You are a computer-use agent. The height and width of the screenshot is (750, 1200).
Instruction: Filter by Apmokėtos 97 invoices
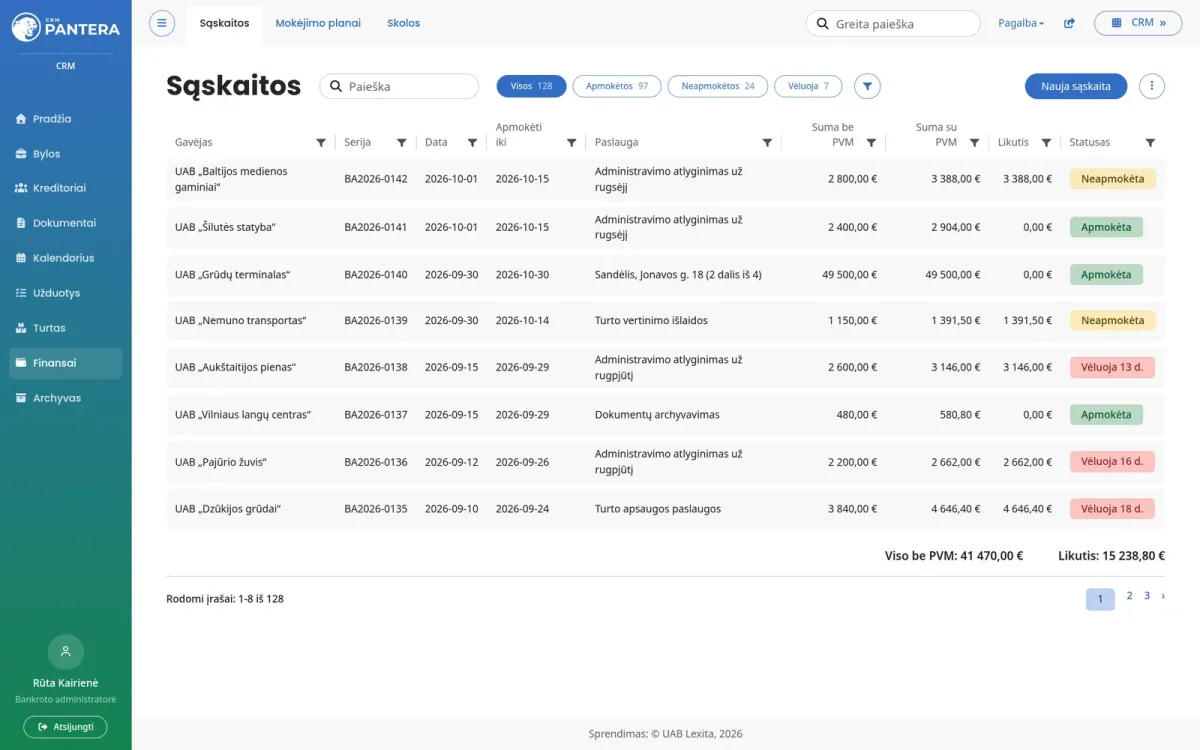pos(617,87)
